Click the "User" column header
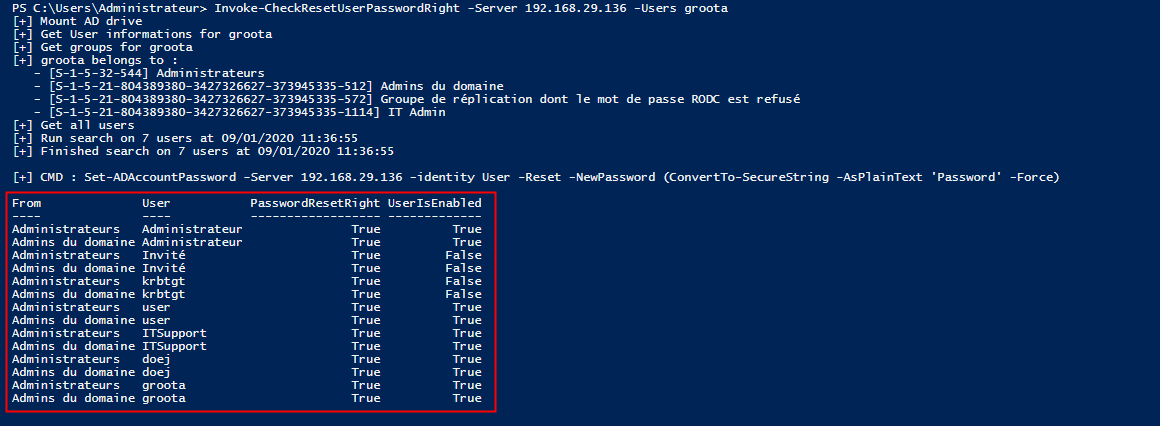This screenshot has height=426, width=1160. (156, 203)
